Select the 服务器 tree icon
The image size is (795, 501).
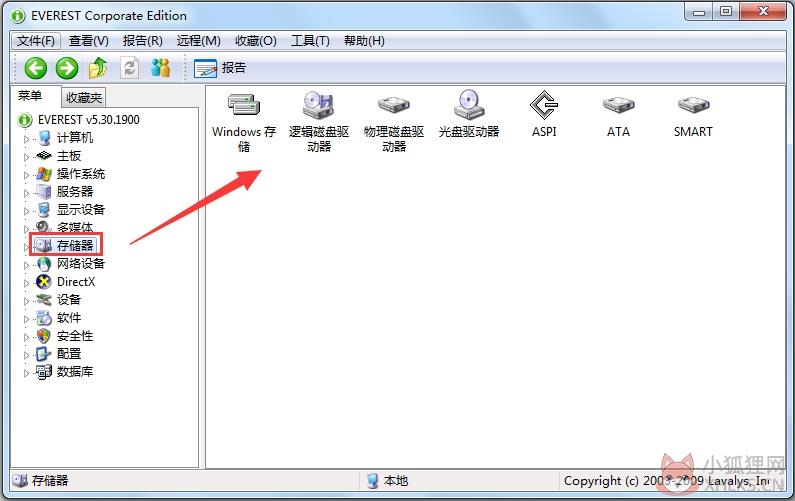[44, 192]
